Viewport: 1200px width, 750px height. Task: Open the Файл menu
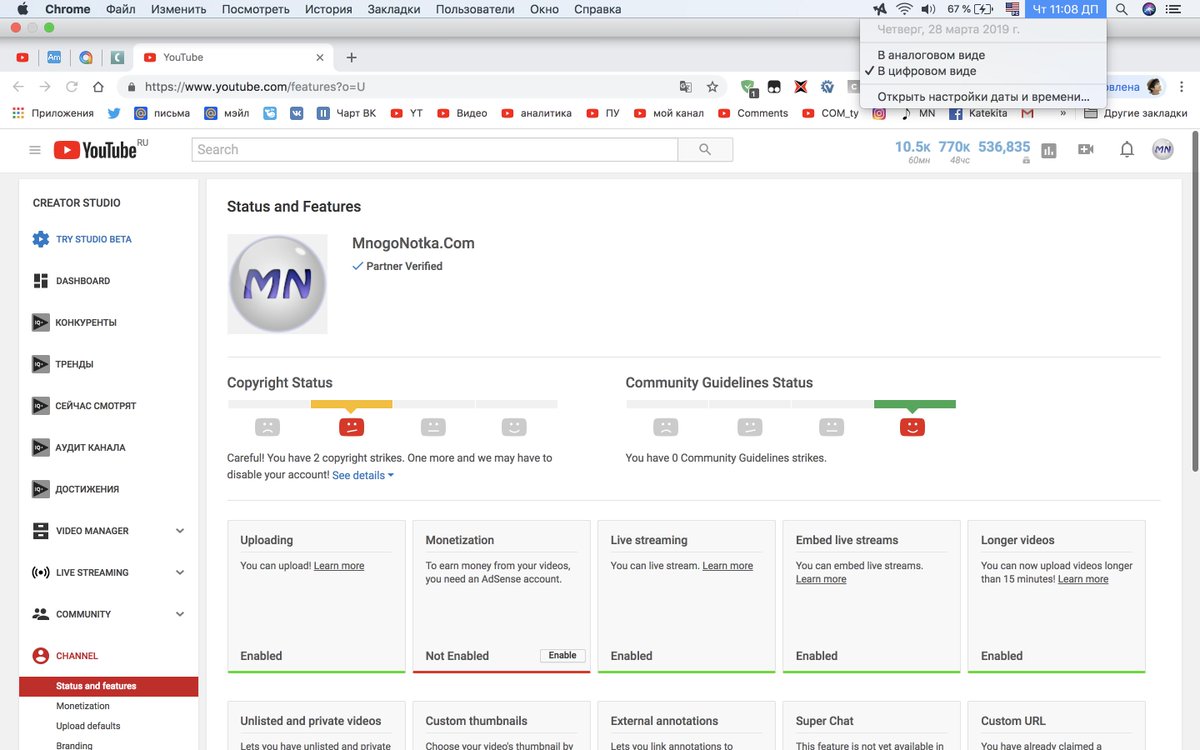(x=120, y=9)
